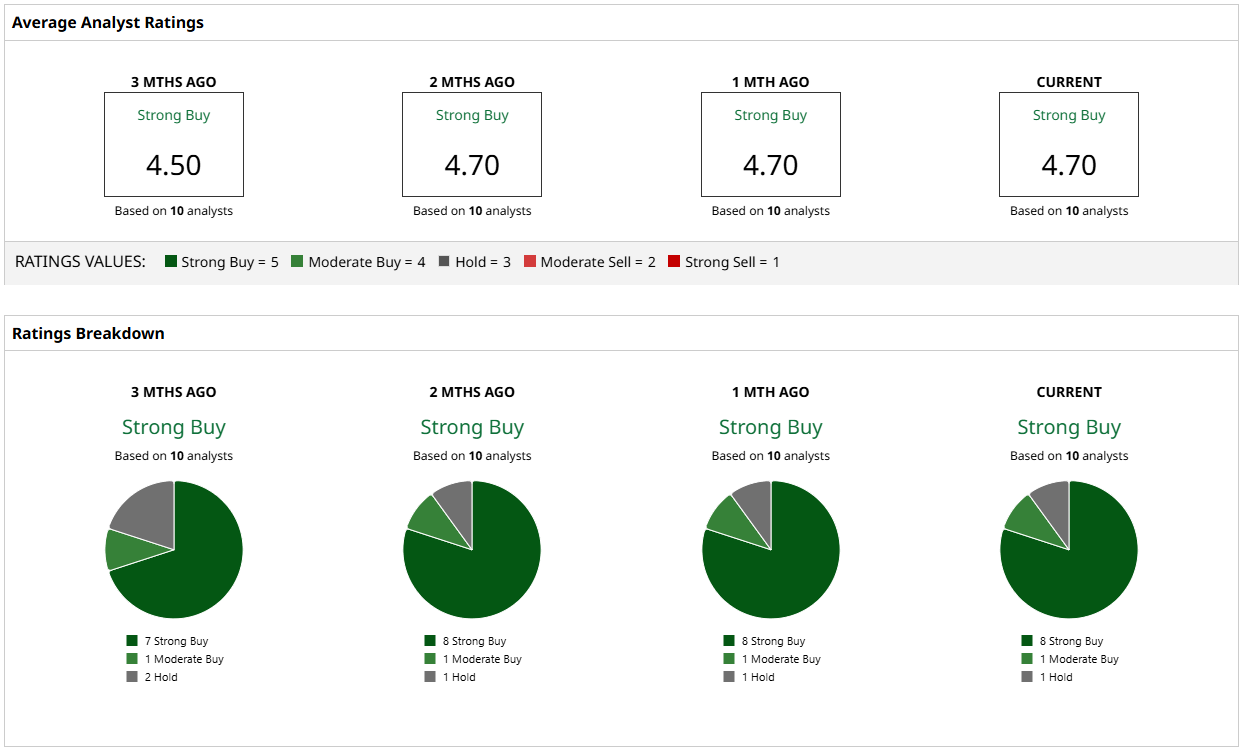Select the 1 MTH AGO average rating box

[771, 144]
